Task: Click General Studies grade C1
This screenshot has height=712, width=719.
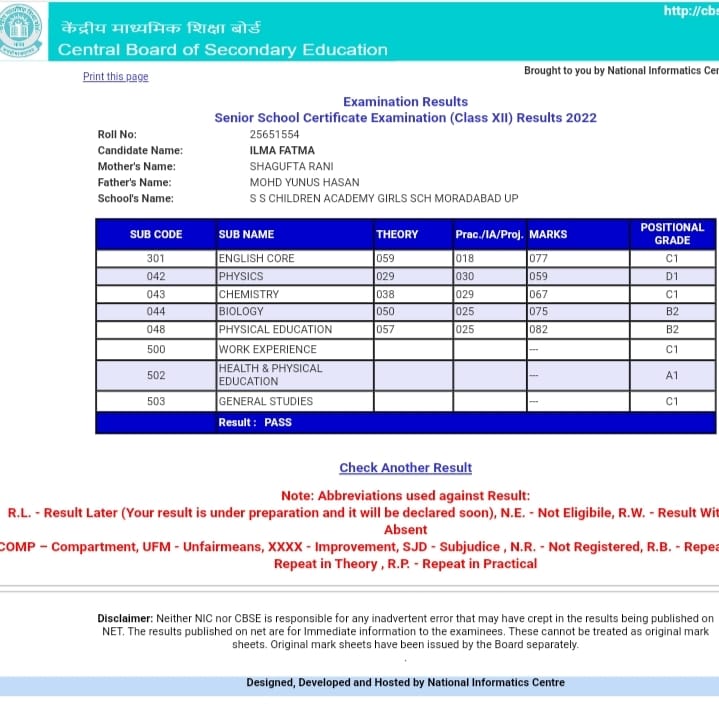Action: click(672, 402)
